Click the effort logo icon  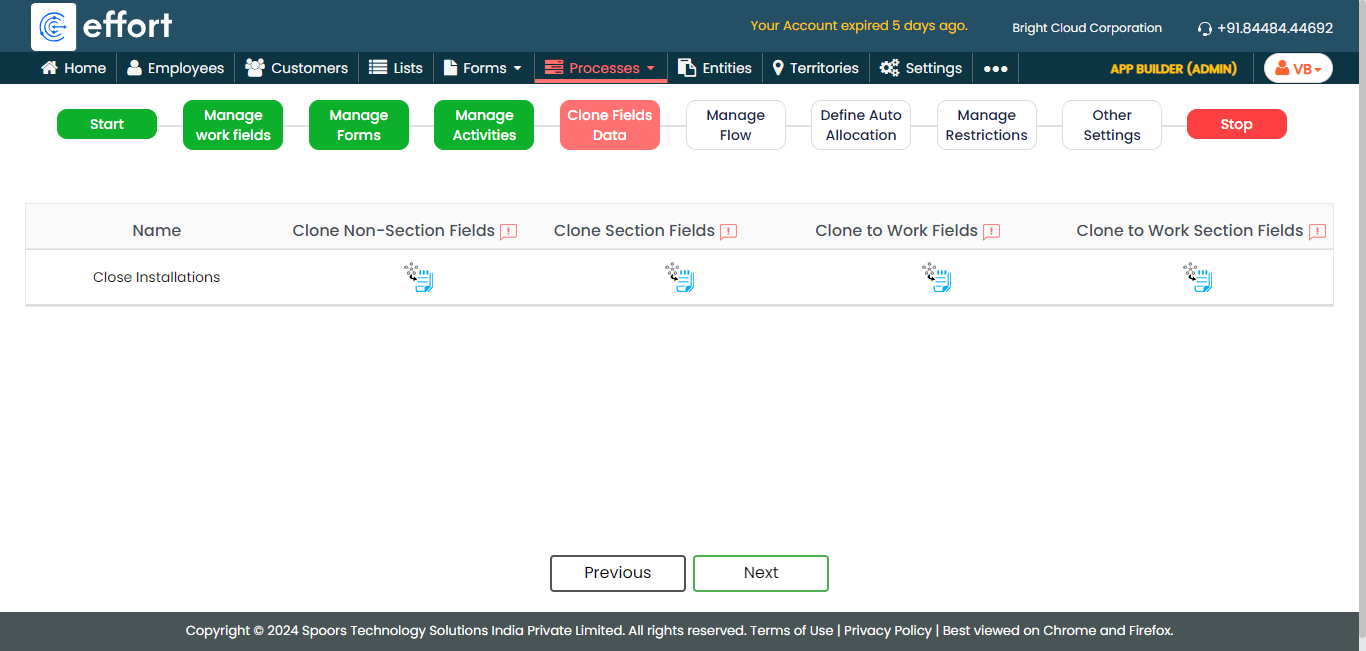[54, 26]
